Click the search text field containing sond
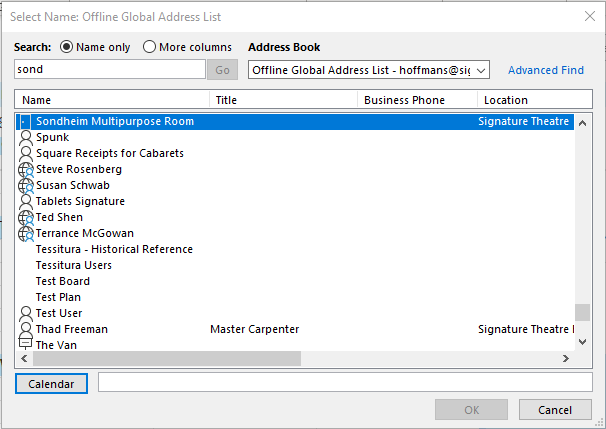Screen dimensions: 606x429 [x=109, y=70]
